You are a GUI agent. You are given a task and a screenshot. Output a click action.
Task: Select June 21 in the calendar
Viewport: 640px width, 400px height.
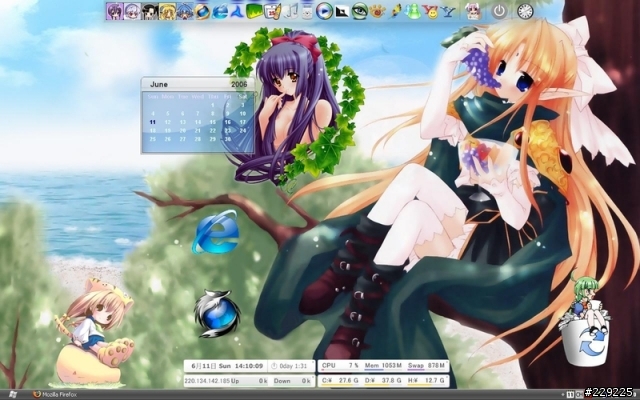(x=198, y=131)
